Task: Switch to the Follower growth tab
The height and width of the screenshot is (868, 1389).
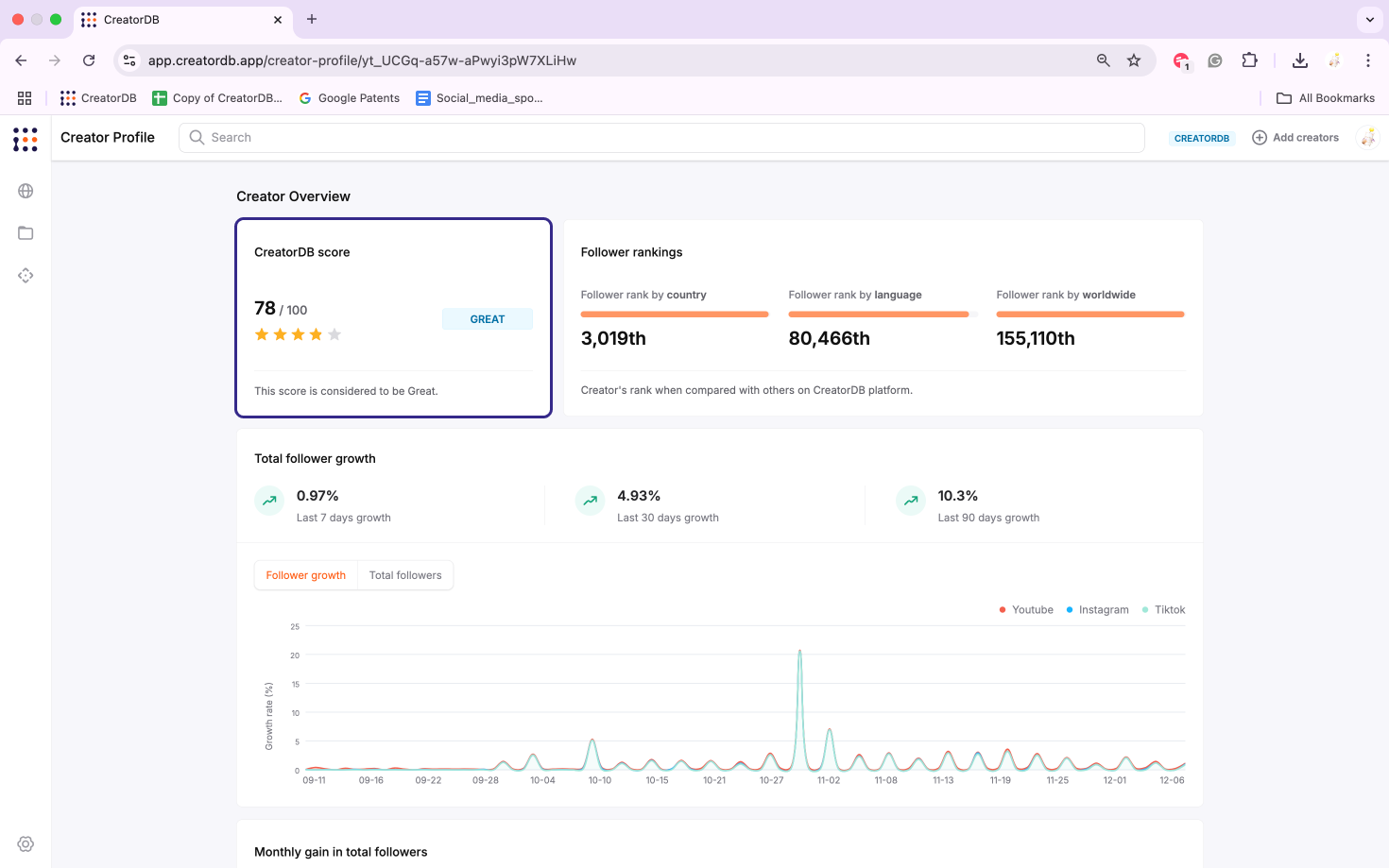Action: coord(306,575)
